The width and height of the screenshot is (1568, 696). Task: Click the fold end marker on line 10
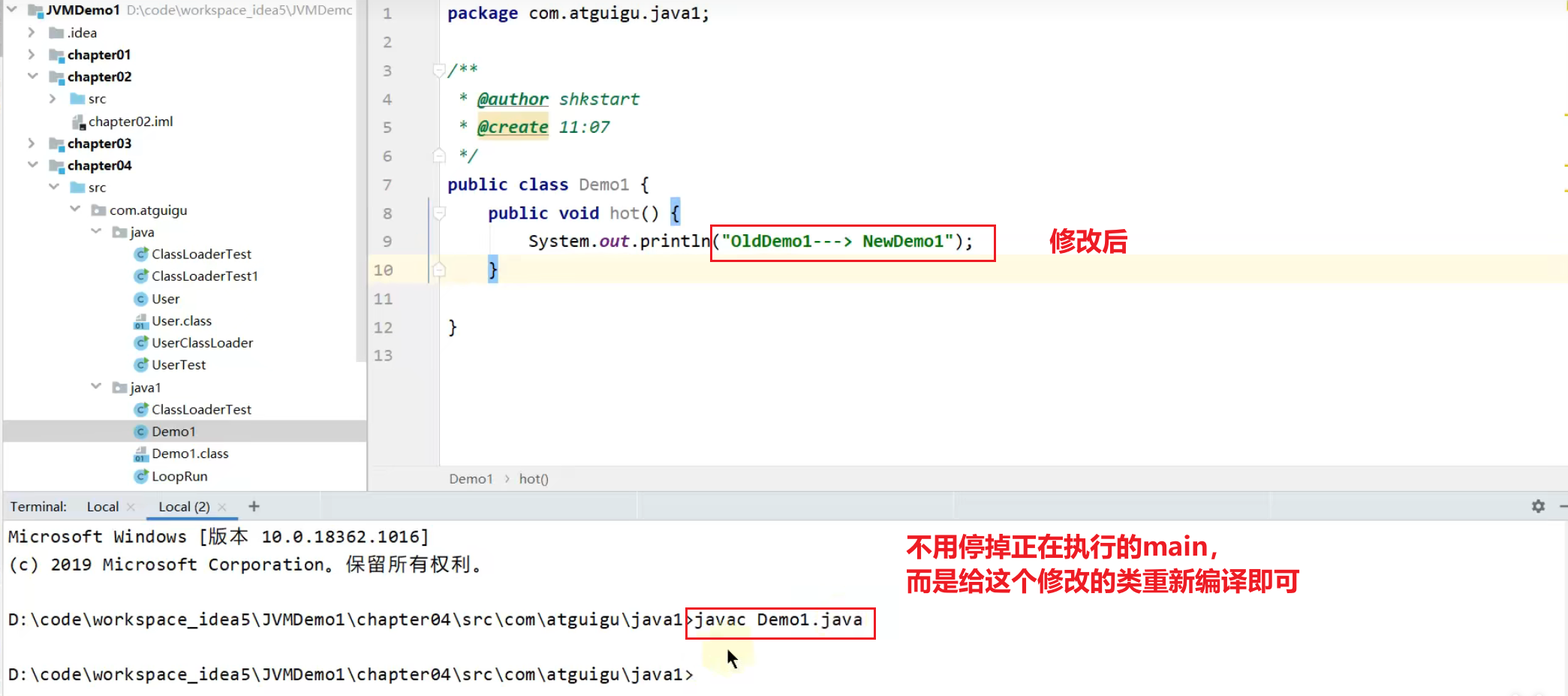[439, 270]
